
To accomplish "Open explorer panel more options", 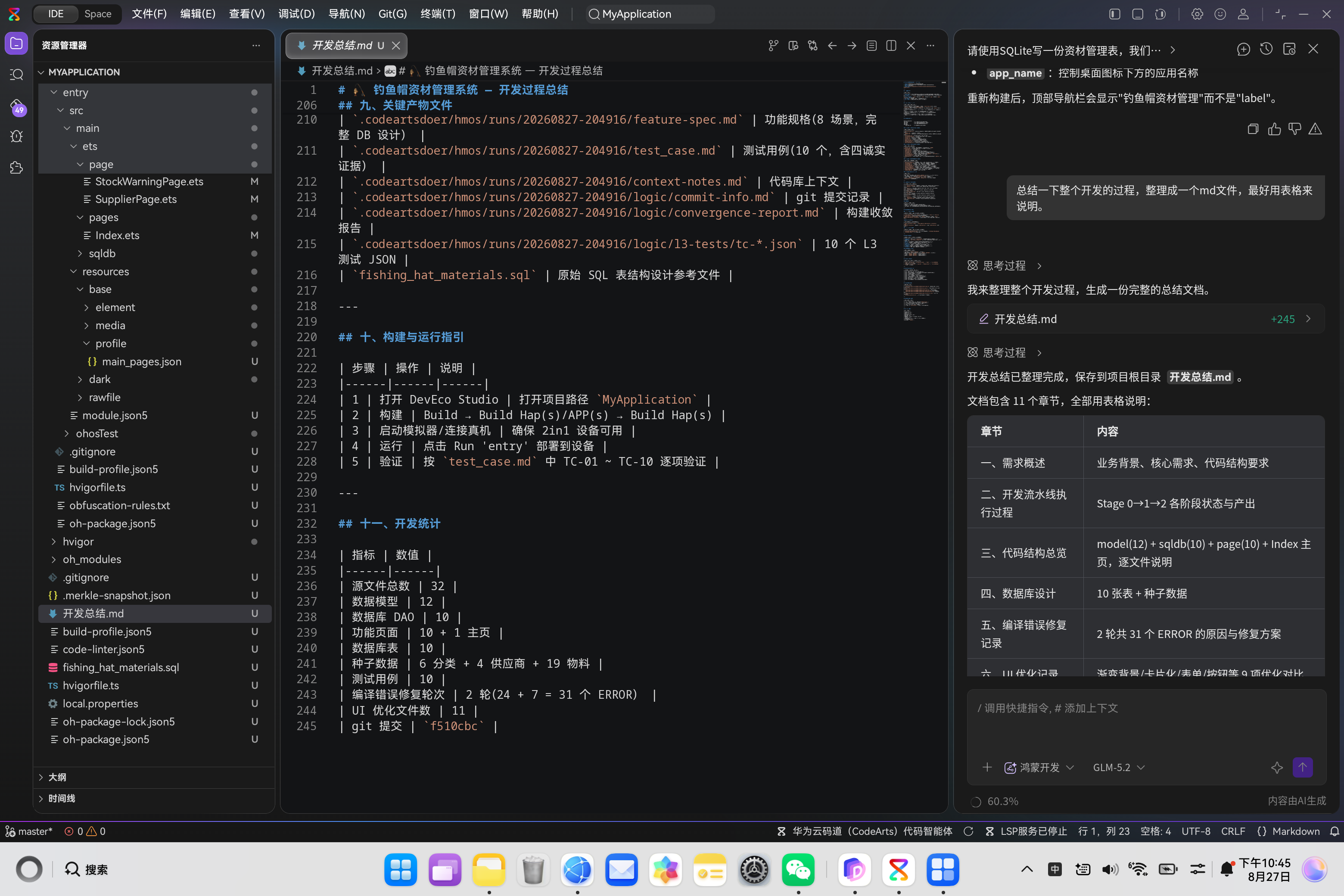I will click(256, 45).
